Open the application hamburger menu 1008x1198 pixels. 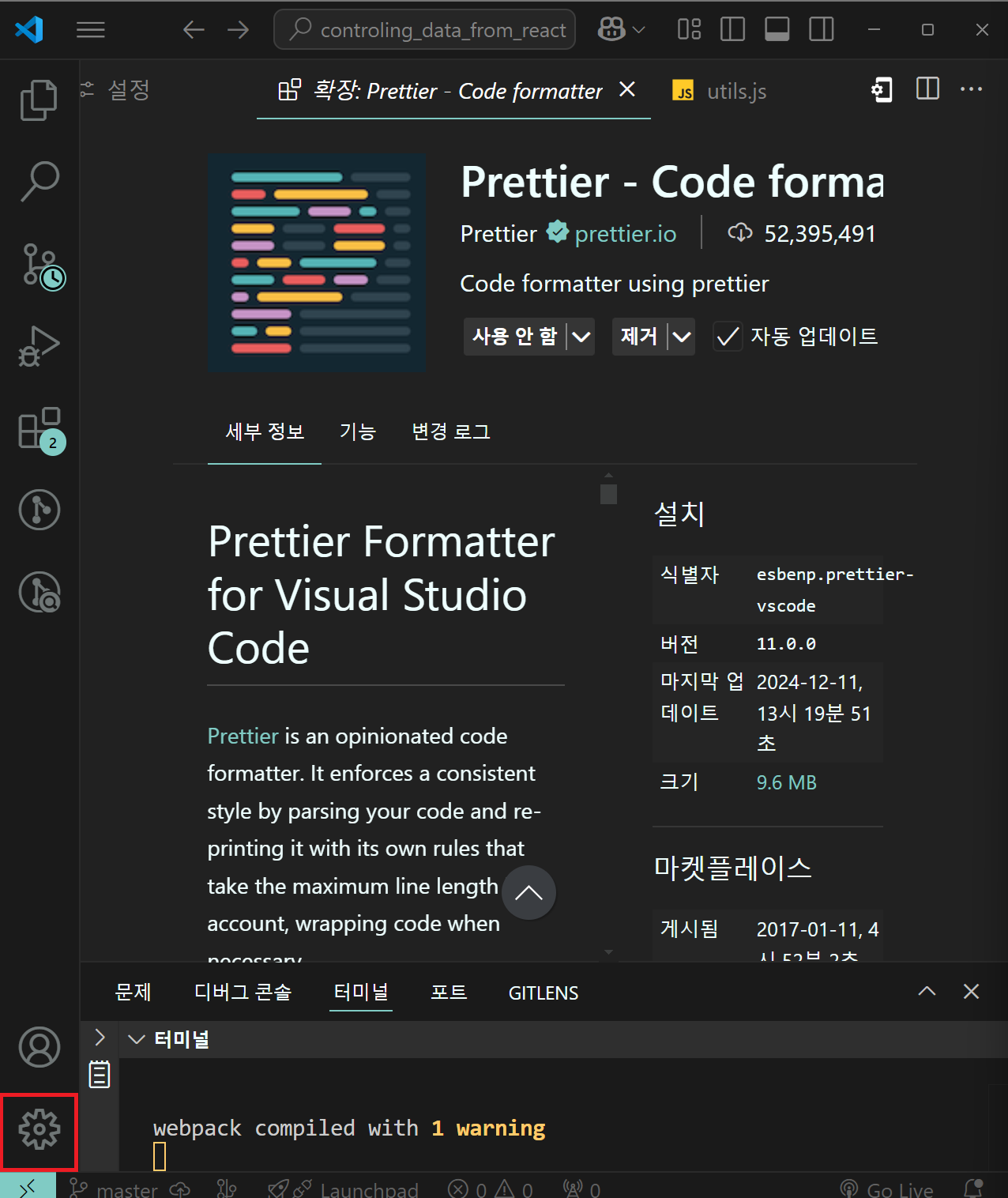91,30
